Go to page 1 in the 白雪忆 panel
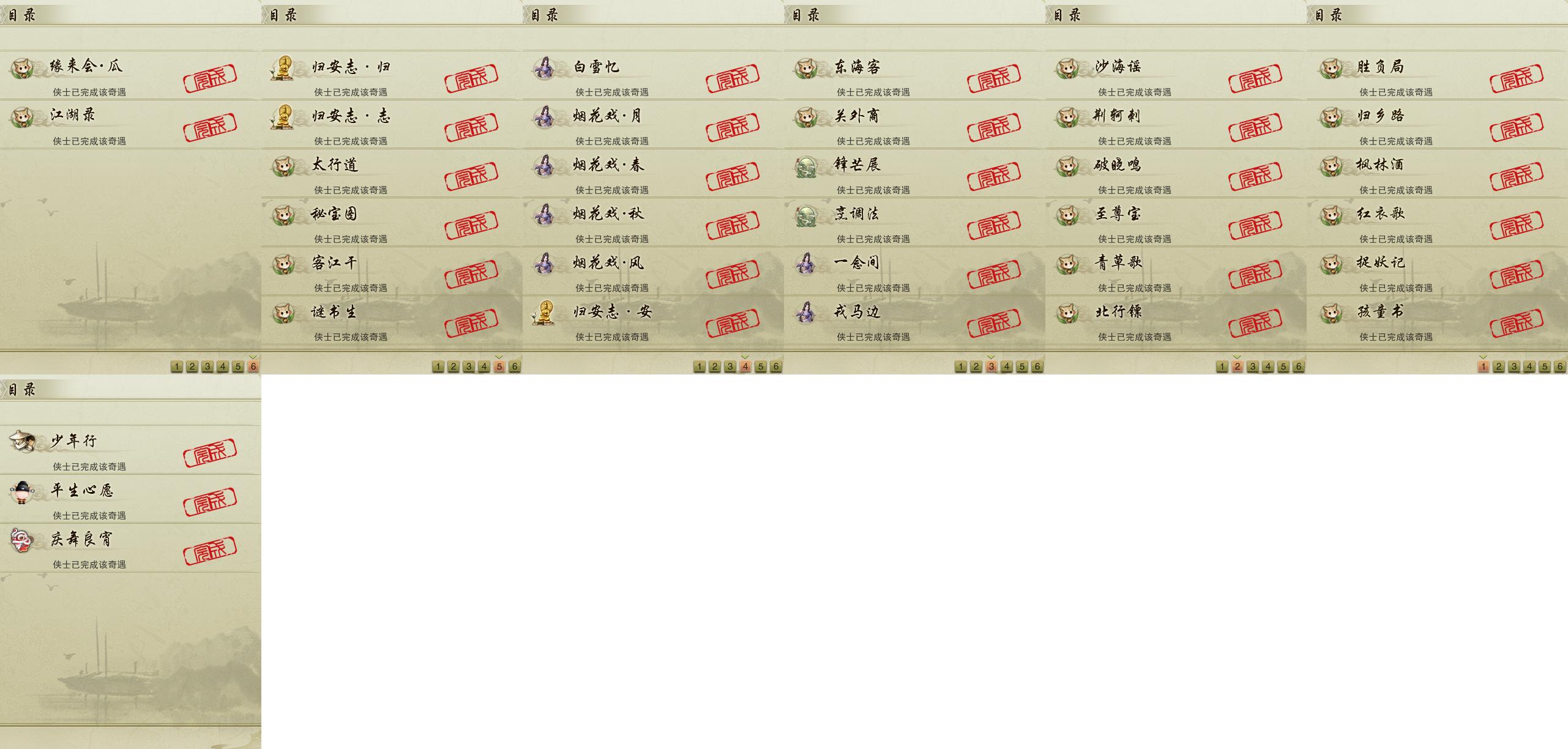 pos(699,367)
